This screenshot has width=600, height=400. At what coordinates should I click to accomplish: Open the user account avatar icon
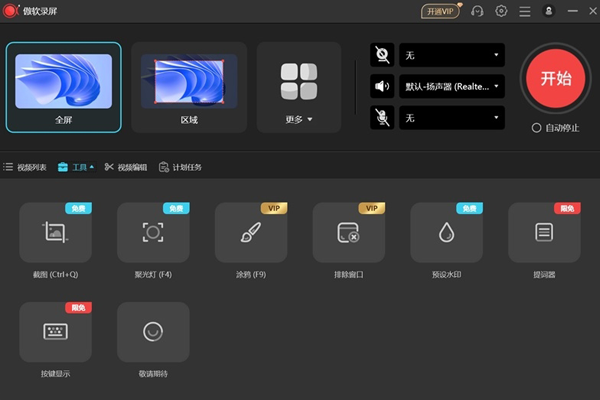click(x=548, y=11)
